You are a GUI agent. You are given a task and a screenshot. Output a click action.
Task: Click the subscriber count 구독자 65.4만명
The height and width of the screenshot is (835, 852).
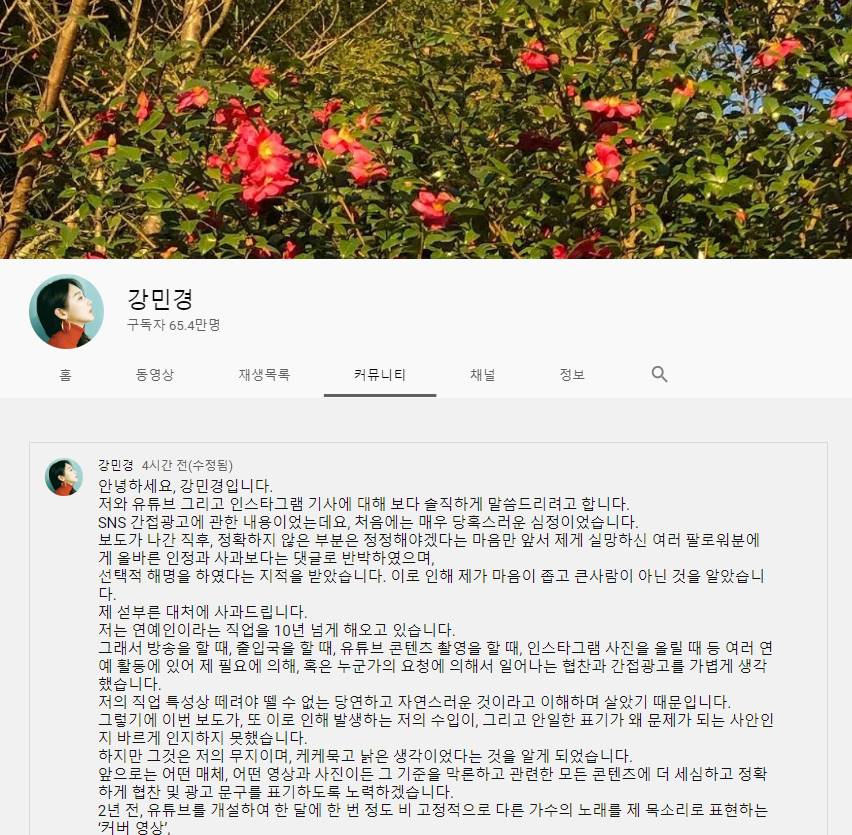click(173, 325)
